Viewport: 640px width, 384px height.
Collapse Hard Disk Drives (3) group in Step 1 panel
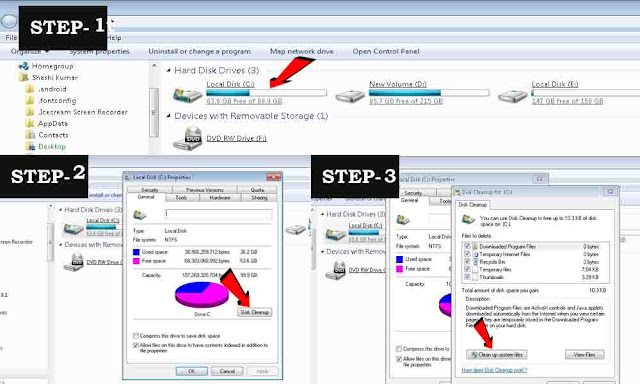(x=169, y=71)
